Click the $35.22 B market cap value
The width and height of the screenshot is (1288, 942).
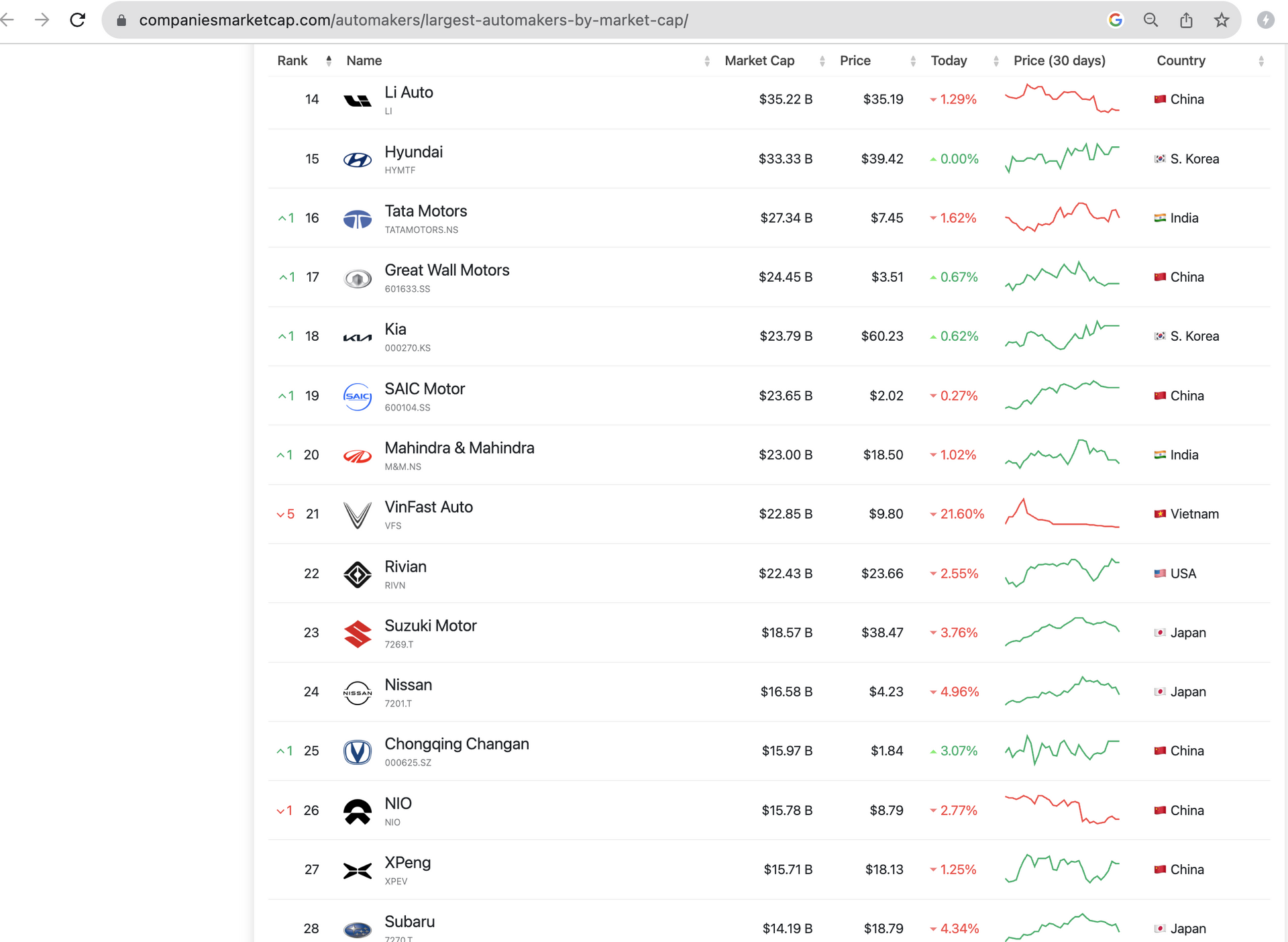click(x=786, y=99)
